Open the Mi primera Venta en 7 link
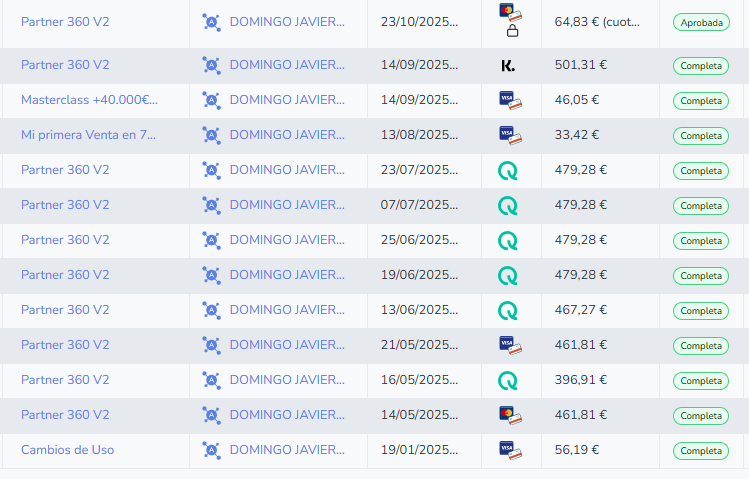Viewport: 749px width, 479px height. pos(89,135)
